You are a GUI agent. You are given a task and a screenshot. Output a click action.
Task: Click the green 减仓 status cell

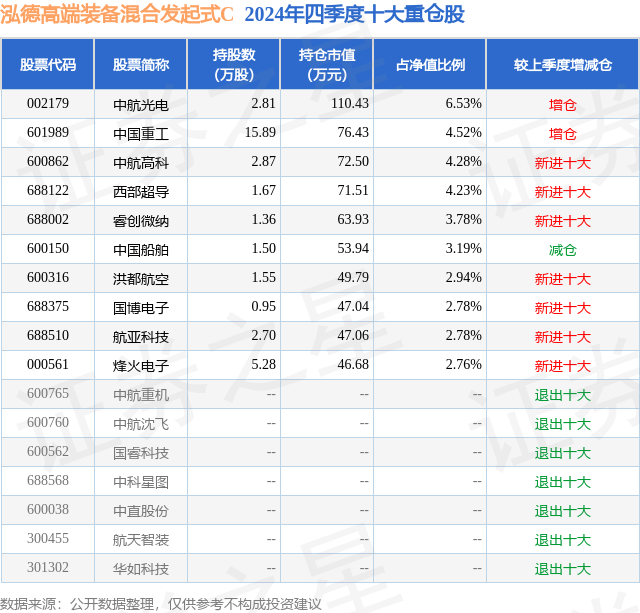click(x=562, y=250)
